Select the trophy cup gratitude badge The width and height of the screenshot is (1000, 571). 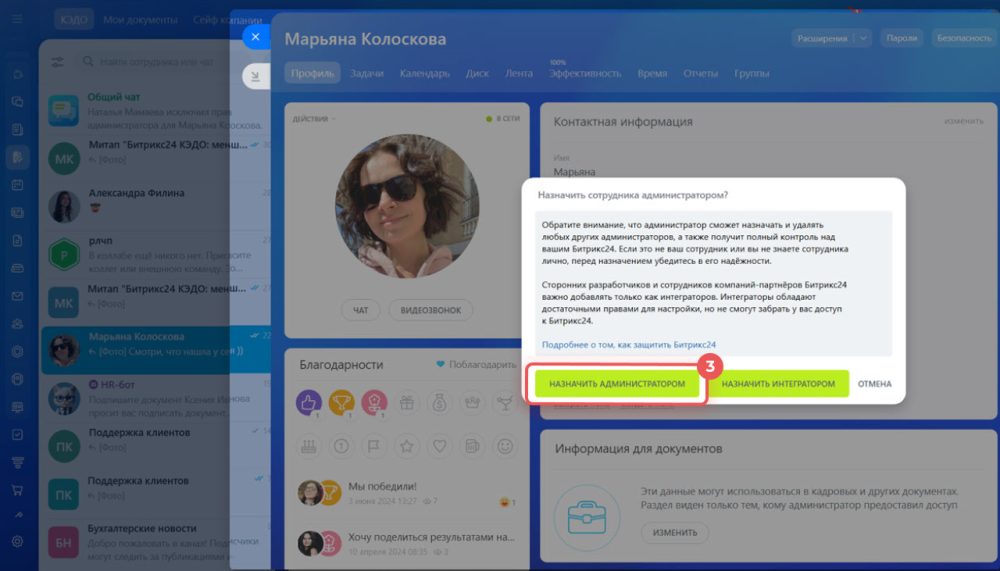pos(341,403)
